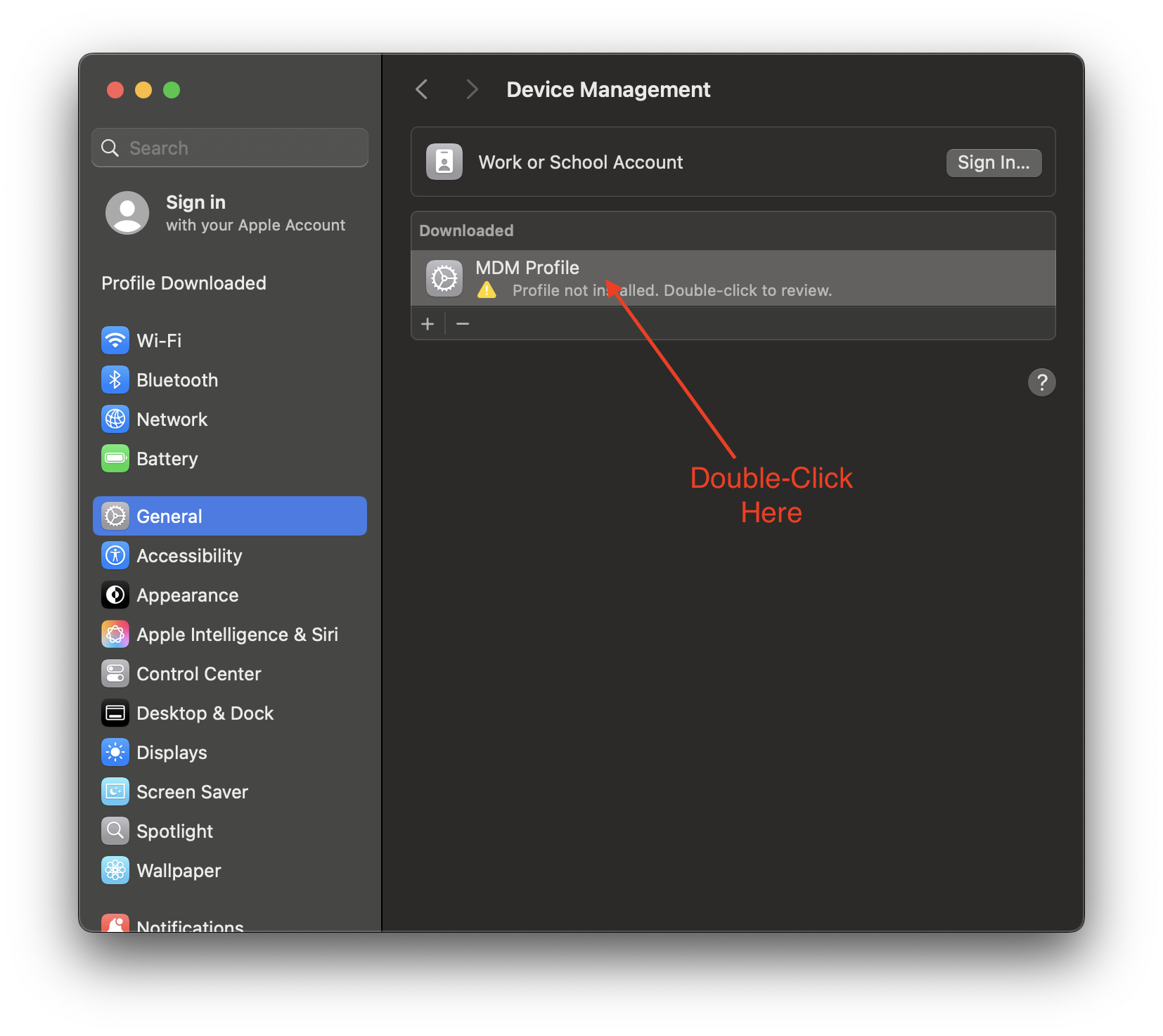Screen dimensions: 1163x1036
Task: Open Sign in with your Apple Account
Action: tap(229, 213)
